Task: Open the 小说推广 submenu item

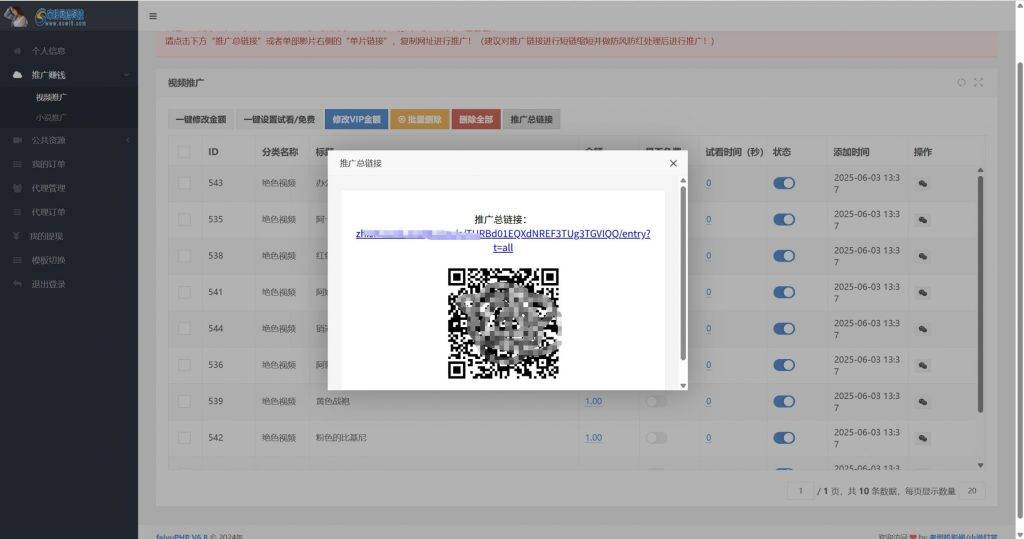Action: (51, 118)
